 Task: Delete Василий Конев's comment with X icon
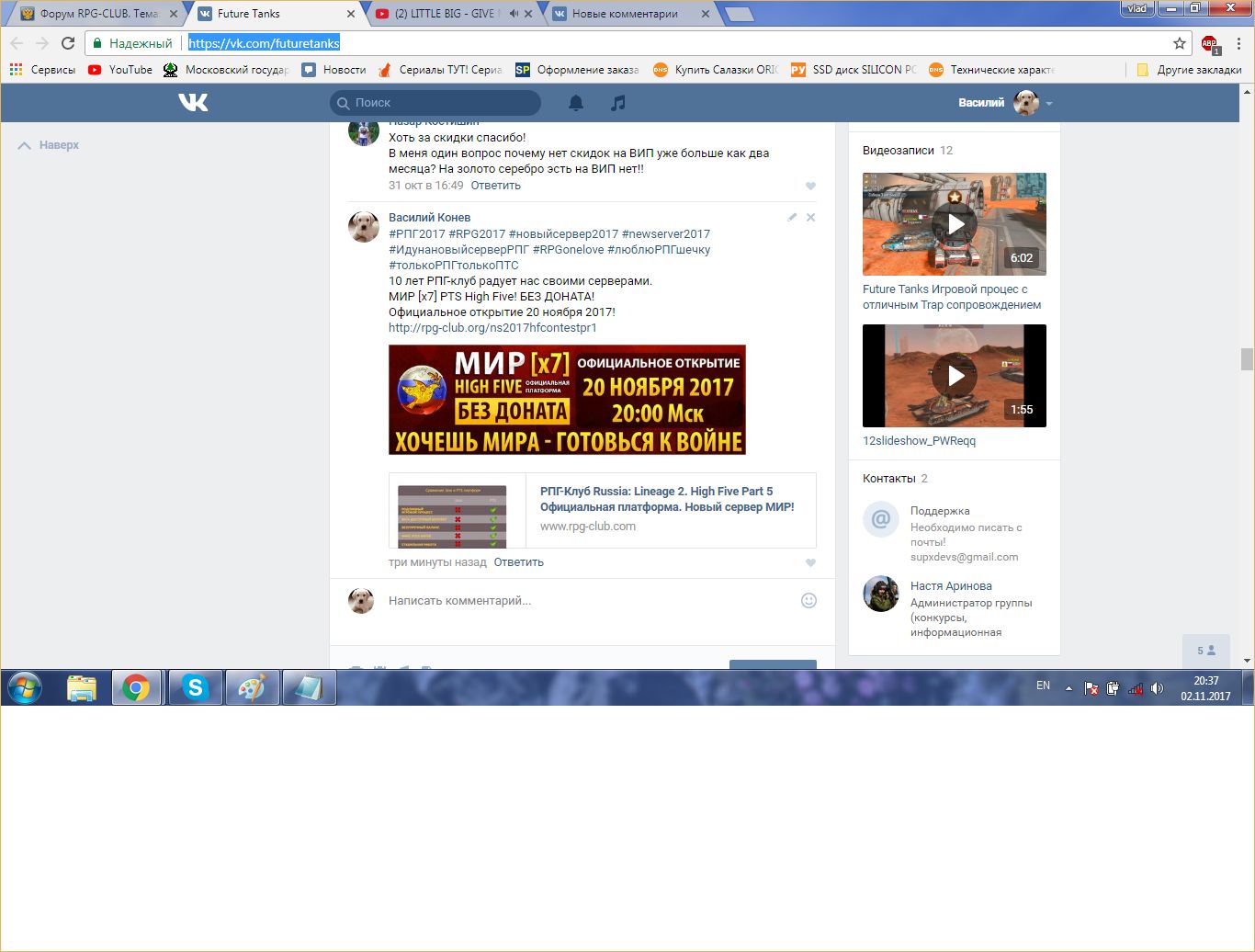pyautogui.click(x=810, y=218)
